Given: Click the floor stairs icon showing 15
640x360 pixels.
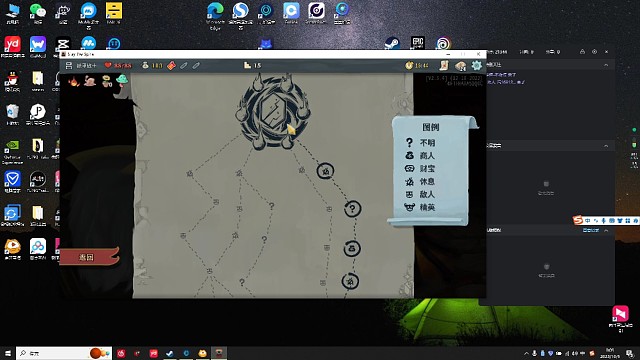Looking at the screenshot, I should (x=247, y=65).
